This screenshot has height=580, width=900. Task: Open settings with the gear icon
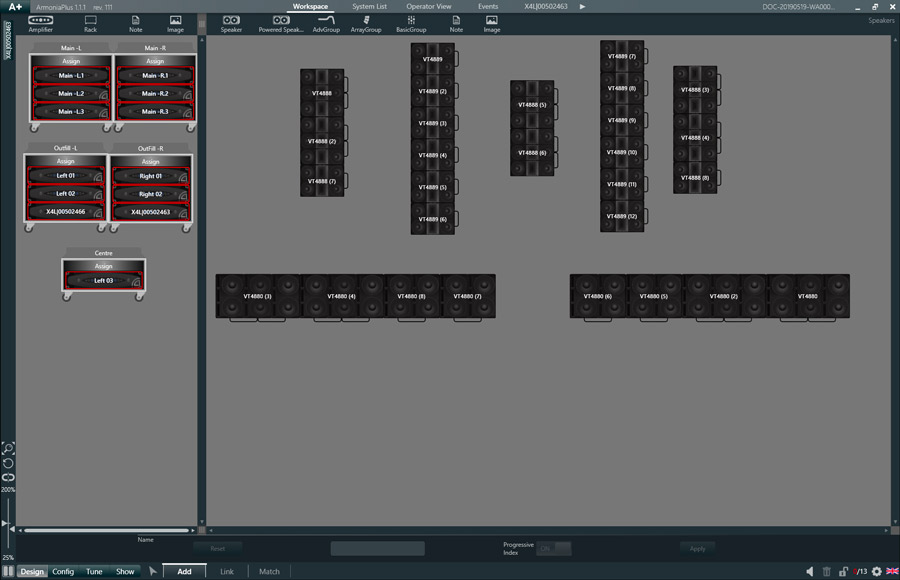pos(876,571)
